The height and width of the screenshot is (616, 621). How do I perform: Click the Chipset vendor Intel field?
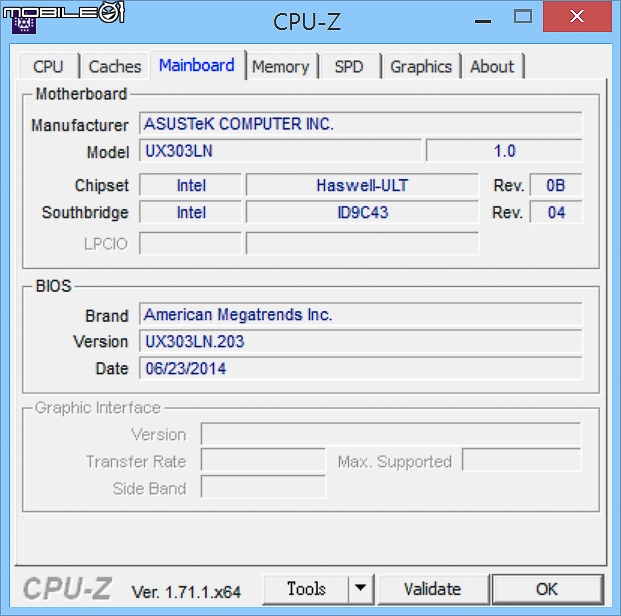(x=190, y=185)
